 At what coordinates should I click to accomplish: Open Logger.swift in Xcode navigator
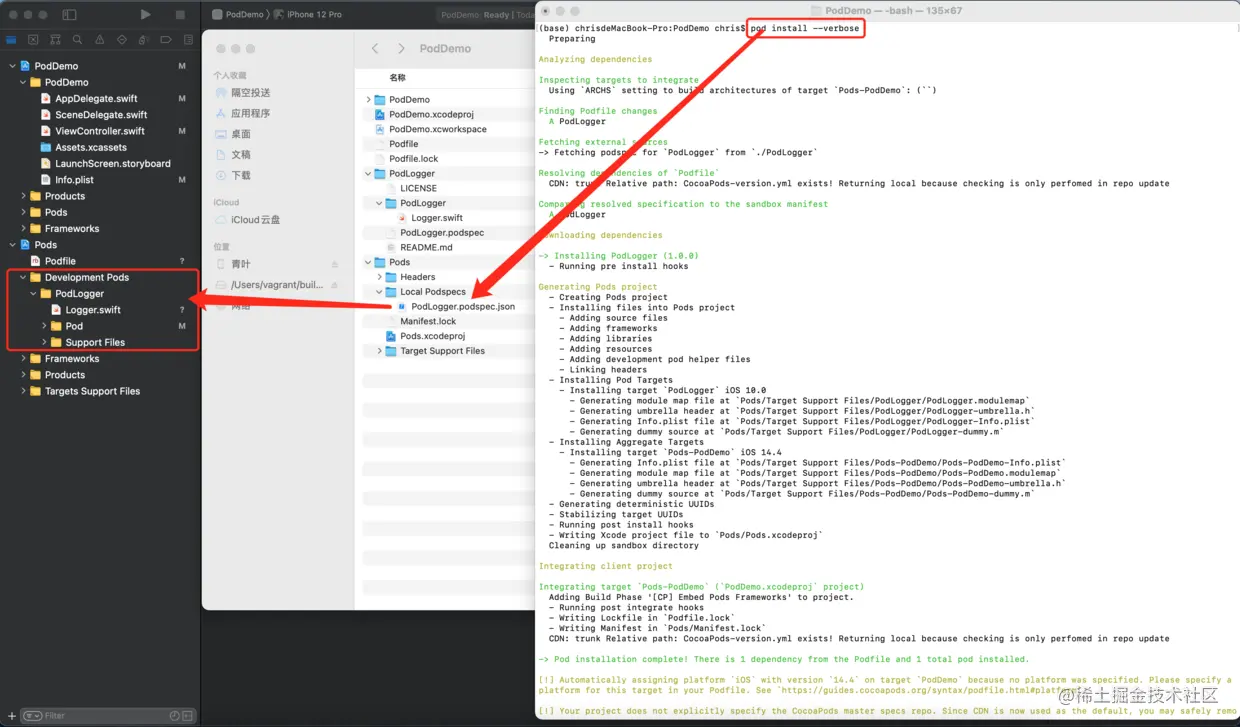tap(93, 310)
